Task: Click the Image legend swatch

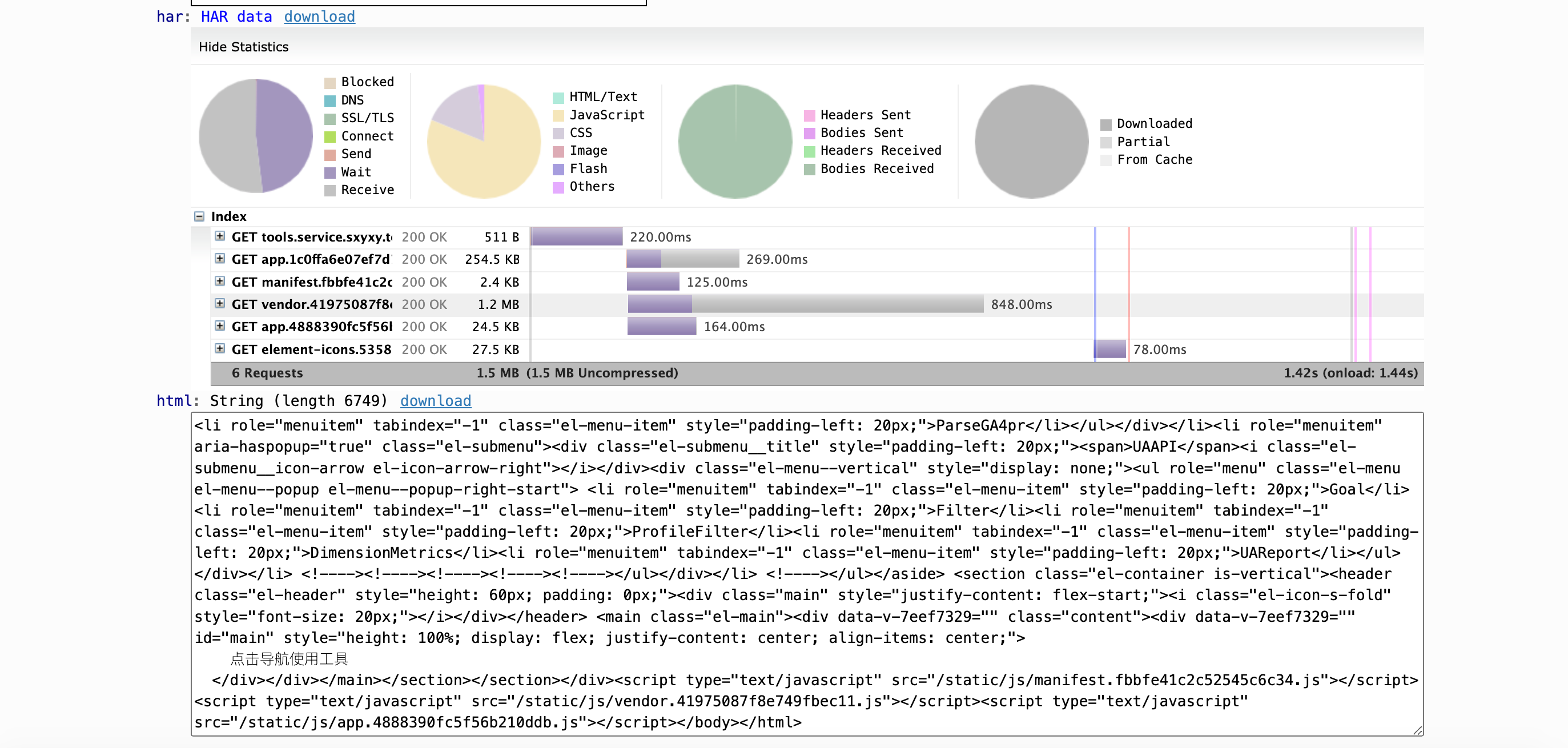Action: (x=558, y=151)
